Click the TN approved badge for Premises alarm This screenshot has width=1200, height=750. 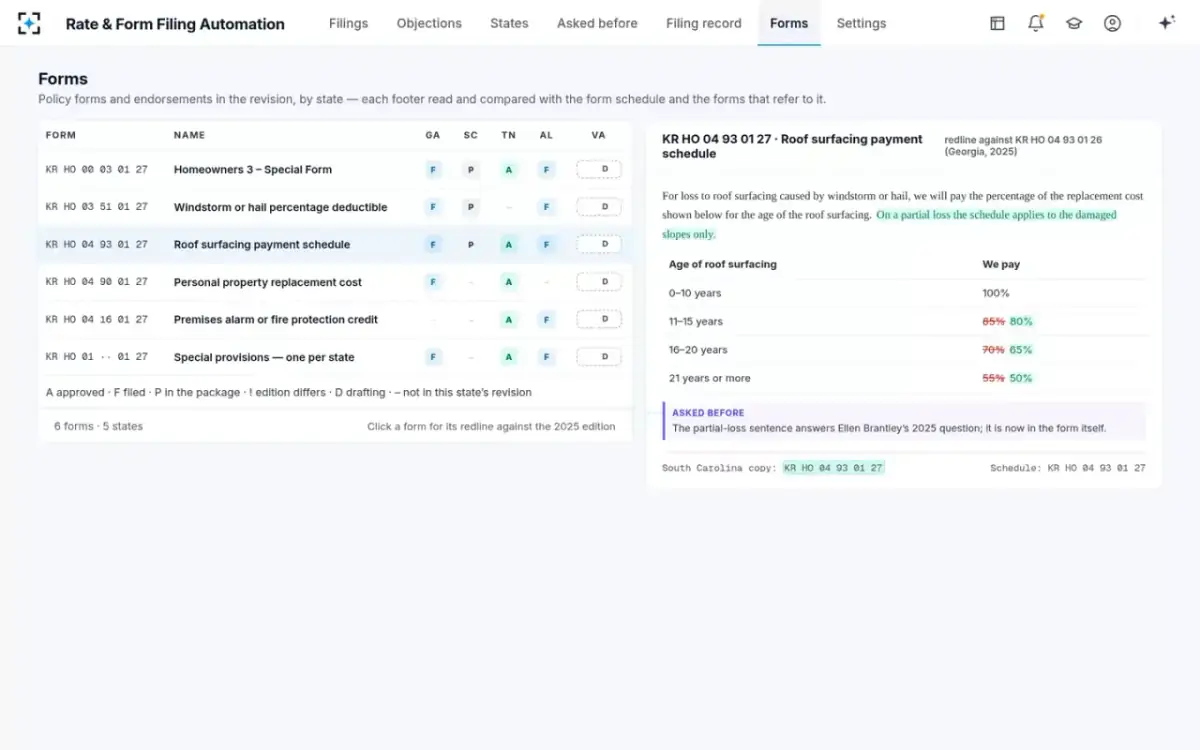pos(509,319)
